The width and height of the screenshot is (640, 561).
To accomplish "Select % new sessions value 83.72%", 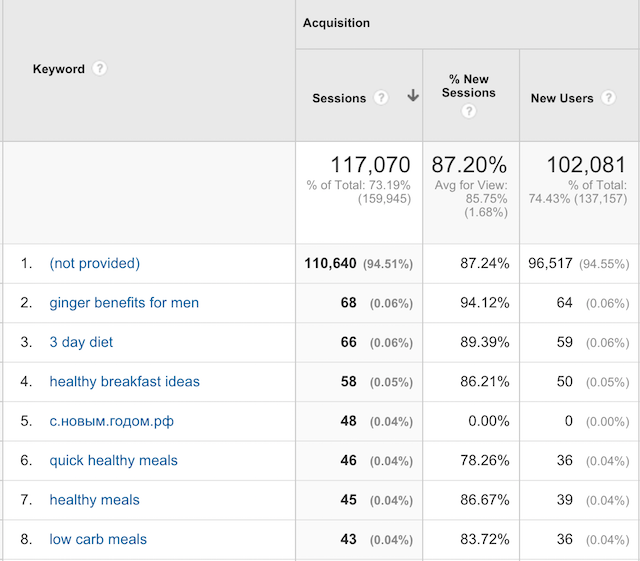I will [x=484, y=539].
